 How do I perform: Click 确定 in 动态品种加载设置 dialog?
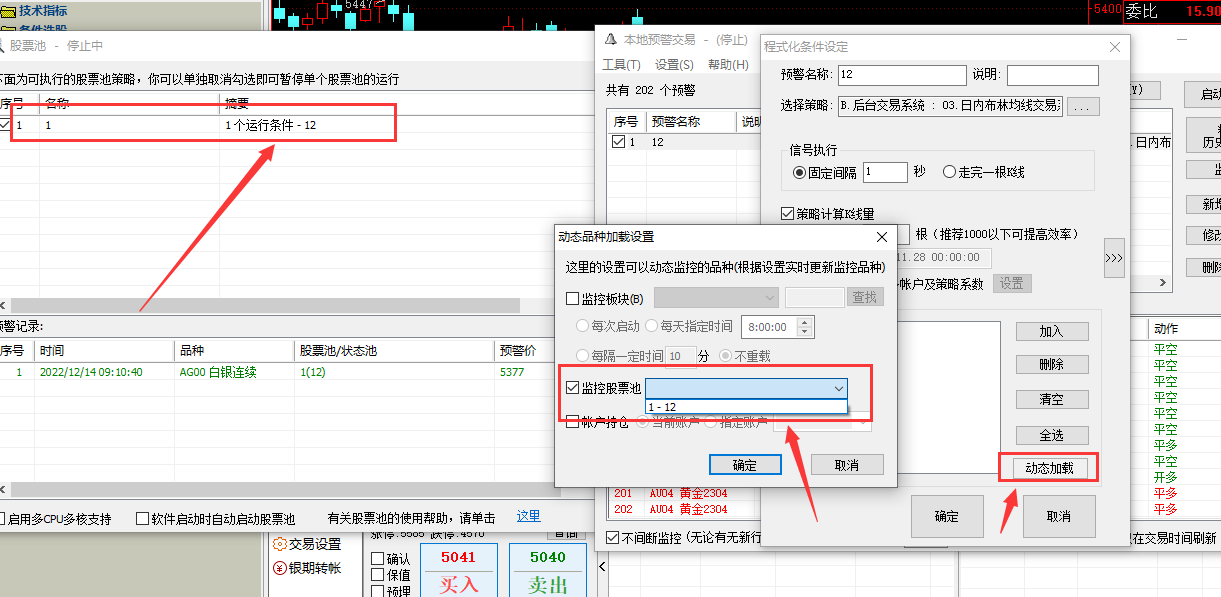coord(745,465)
